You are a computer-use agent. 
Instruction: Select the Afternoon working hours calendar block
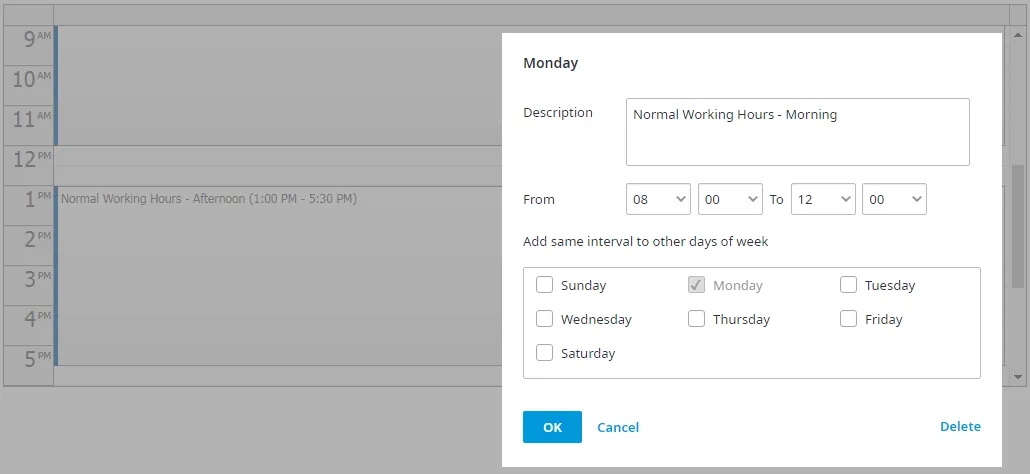click(x=279, y=276)
